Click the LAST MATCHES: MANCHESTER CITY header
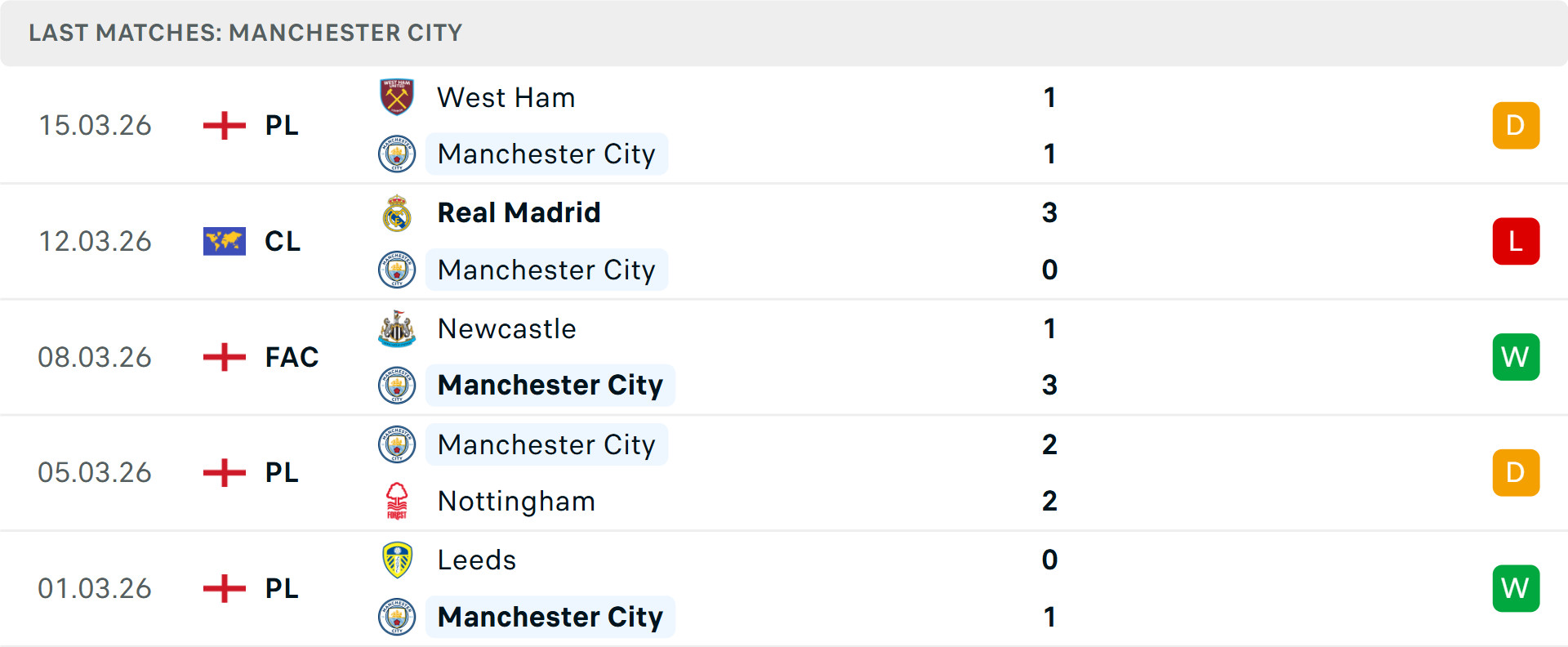 click(x=245, y=33)
